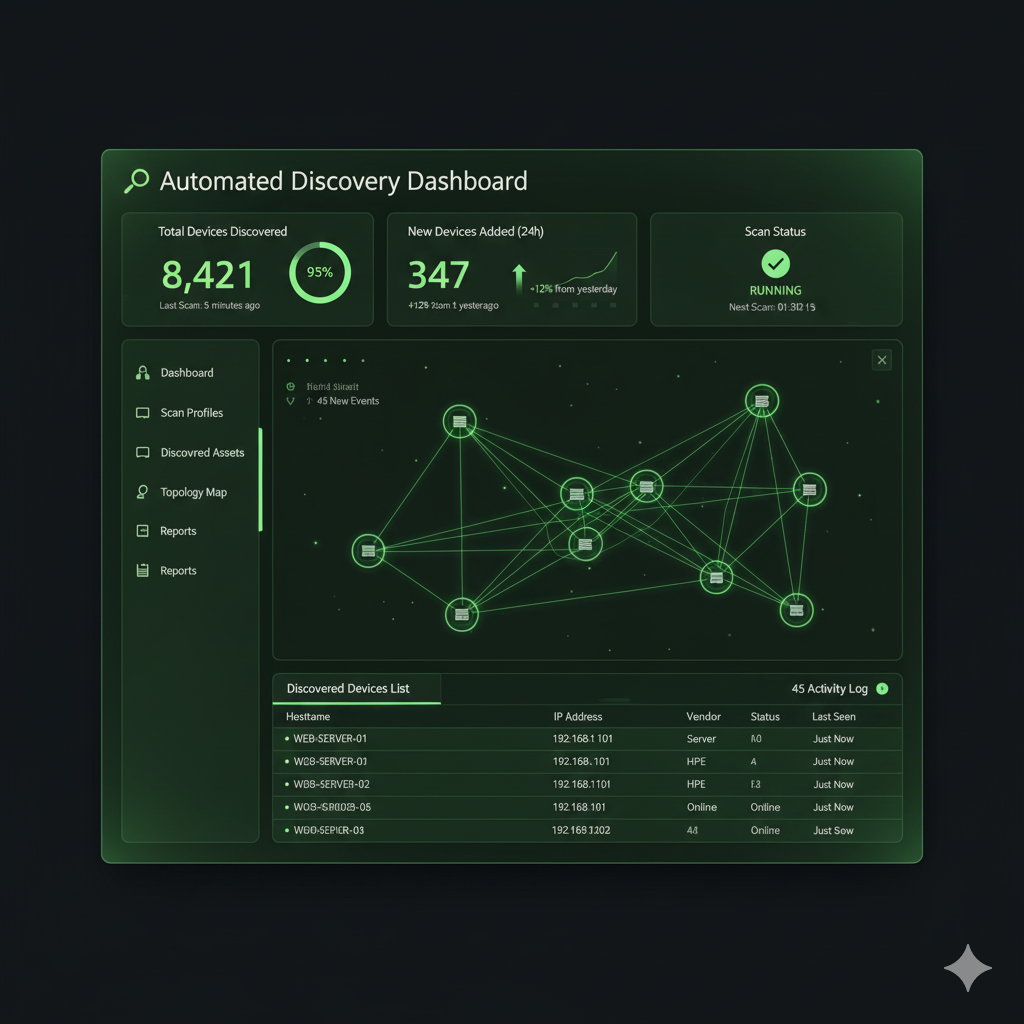Select the Topology Map icon
This screenshot has height=1024, width=1024.
[140, 492]
